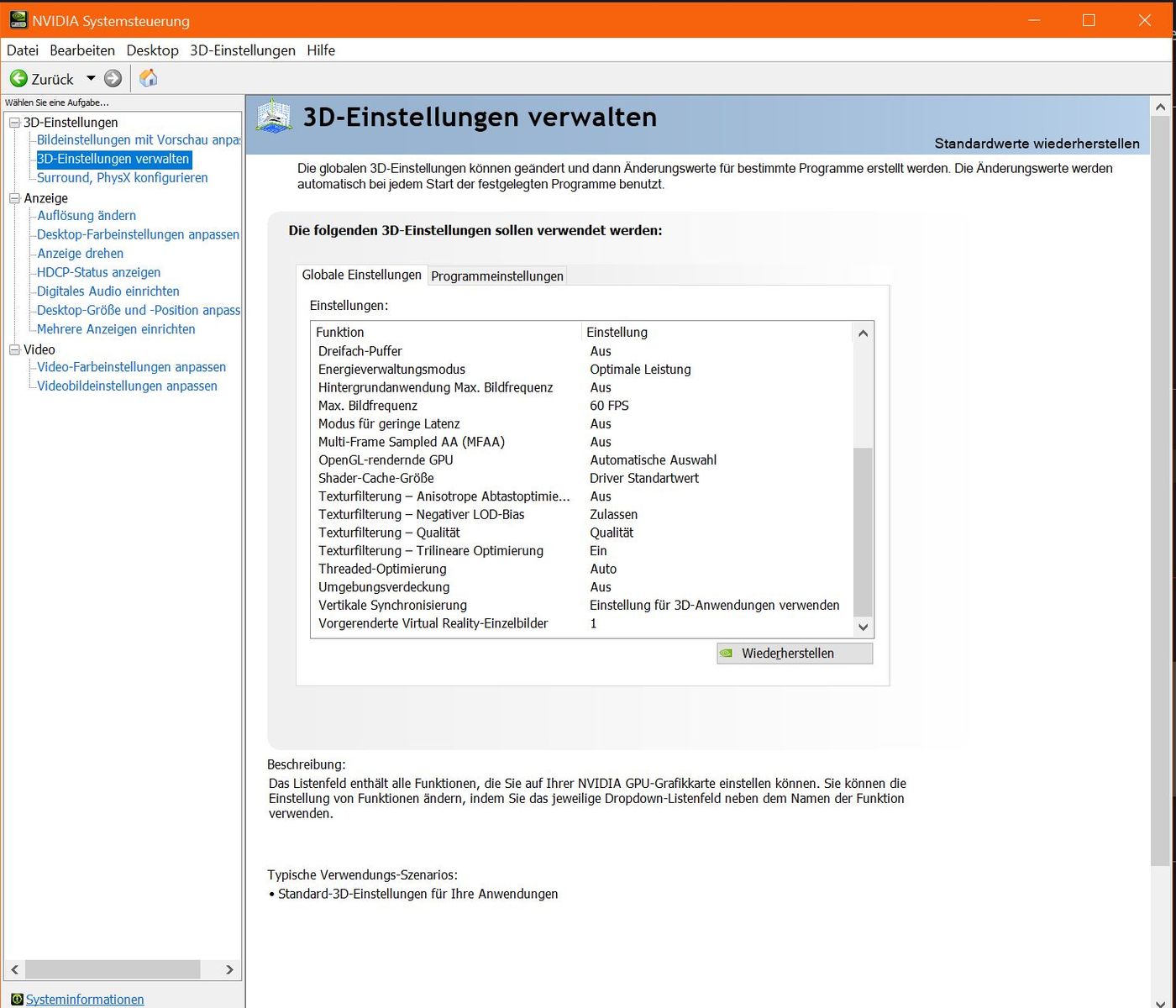Click the settings list scroll-up arrow

[x=863, y=333]
